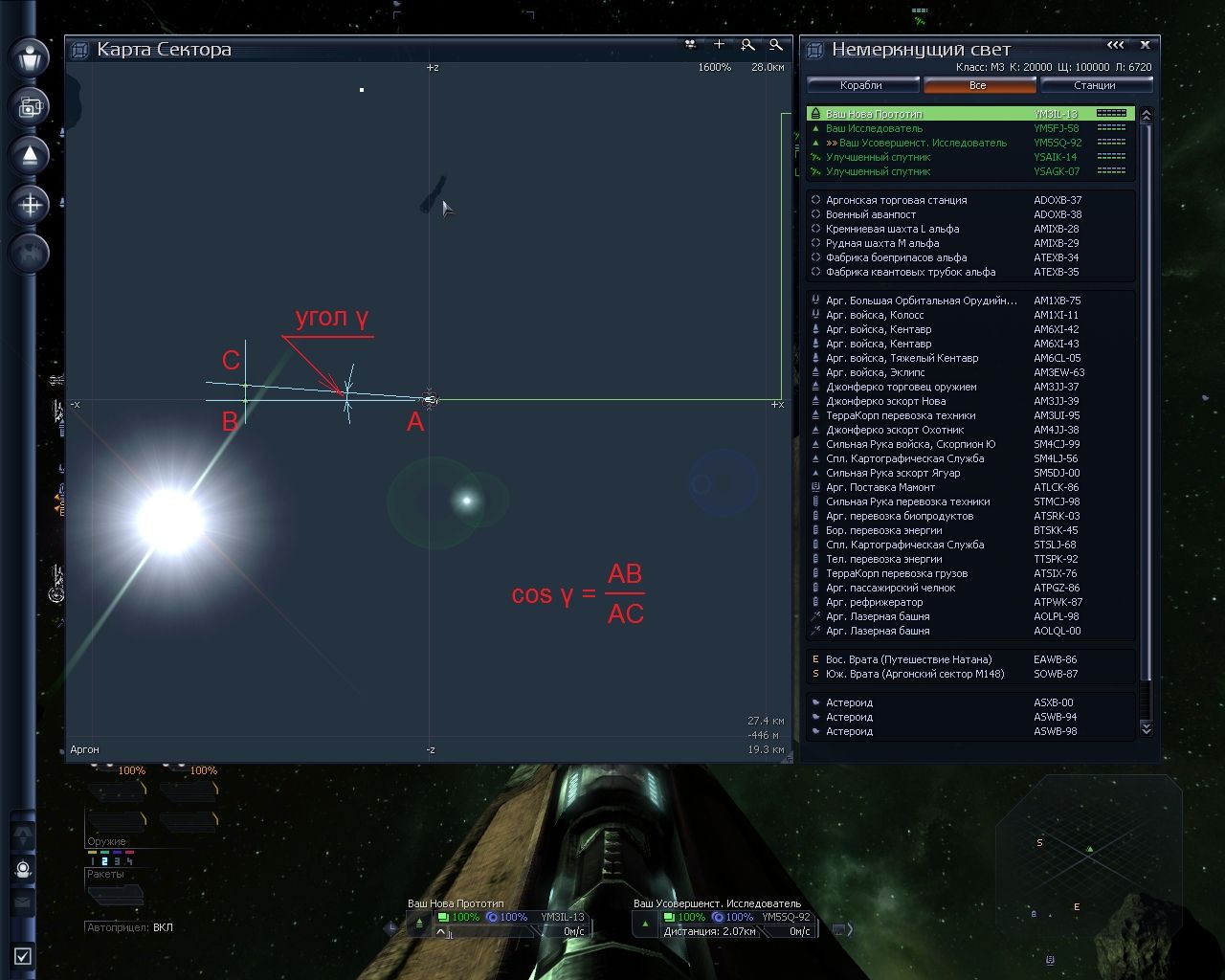Select Кремниевая шахта L альфа row

pos(970,229)
